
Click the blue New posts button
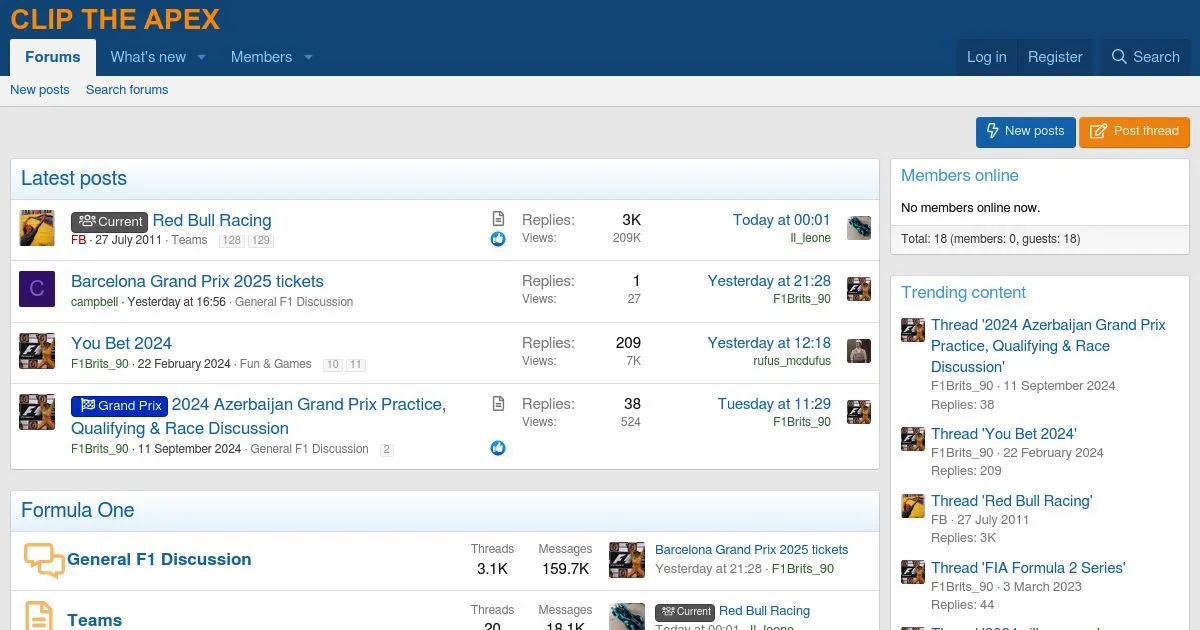pyautogui.click(x=1026, y=132)
